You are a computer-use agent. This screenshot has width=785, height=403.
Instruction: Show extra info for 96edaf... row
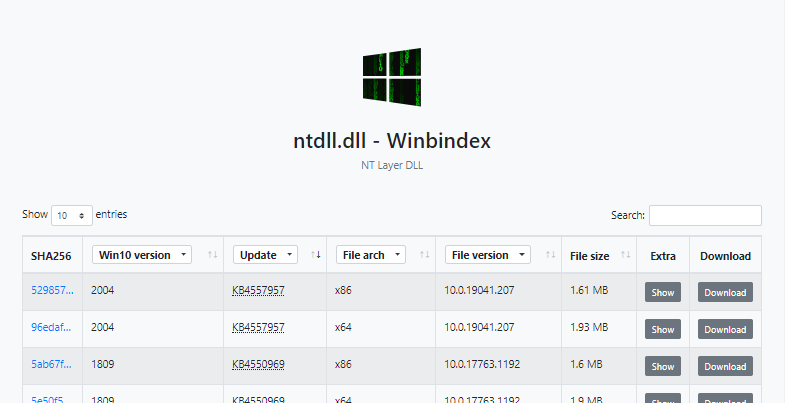pyautogui.click(x=663, y=329)
